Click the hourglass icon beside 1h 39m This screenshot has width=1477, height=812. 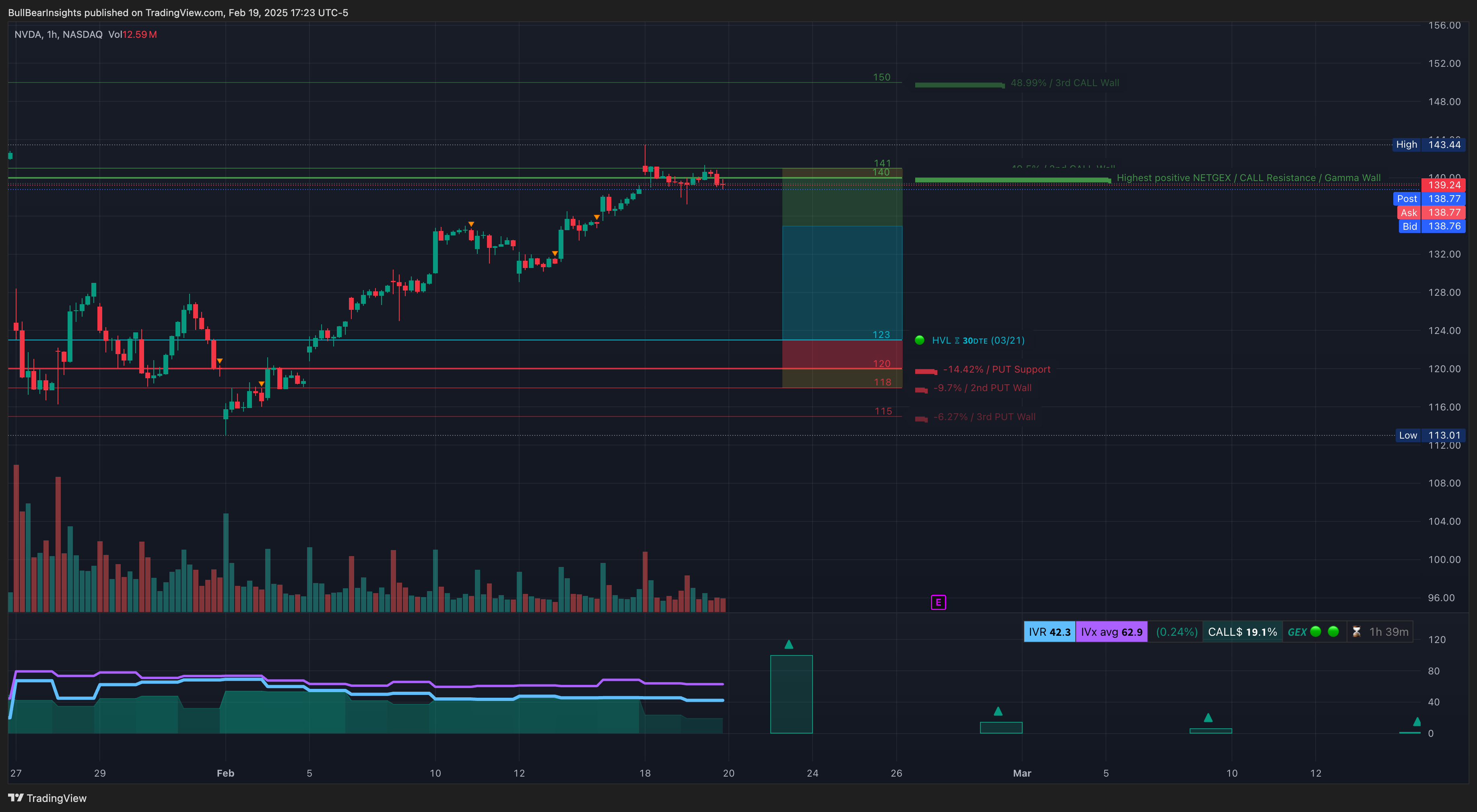1357,631
